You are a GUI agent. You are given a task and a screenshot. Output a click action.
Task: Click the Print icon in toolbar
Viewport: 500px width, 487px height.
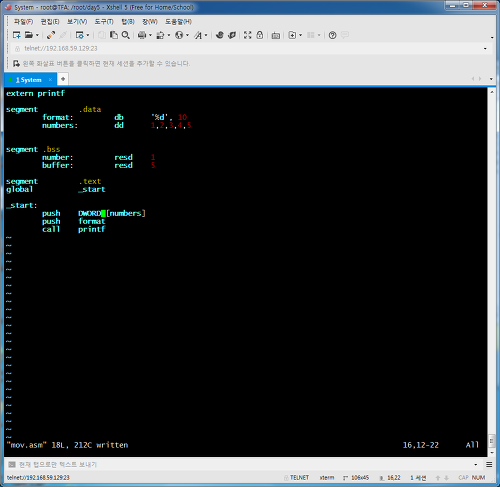pos(142,35)
